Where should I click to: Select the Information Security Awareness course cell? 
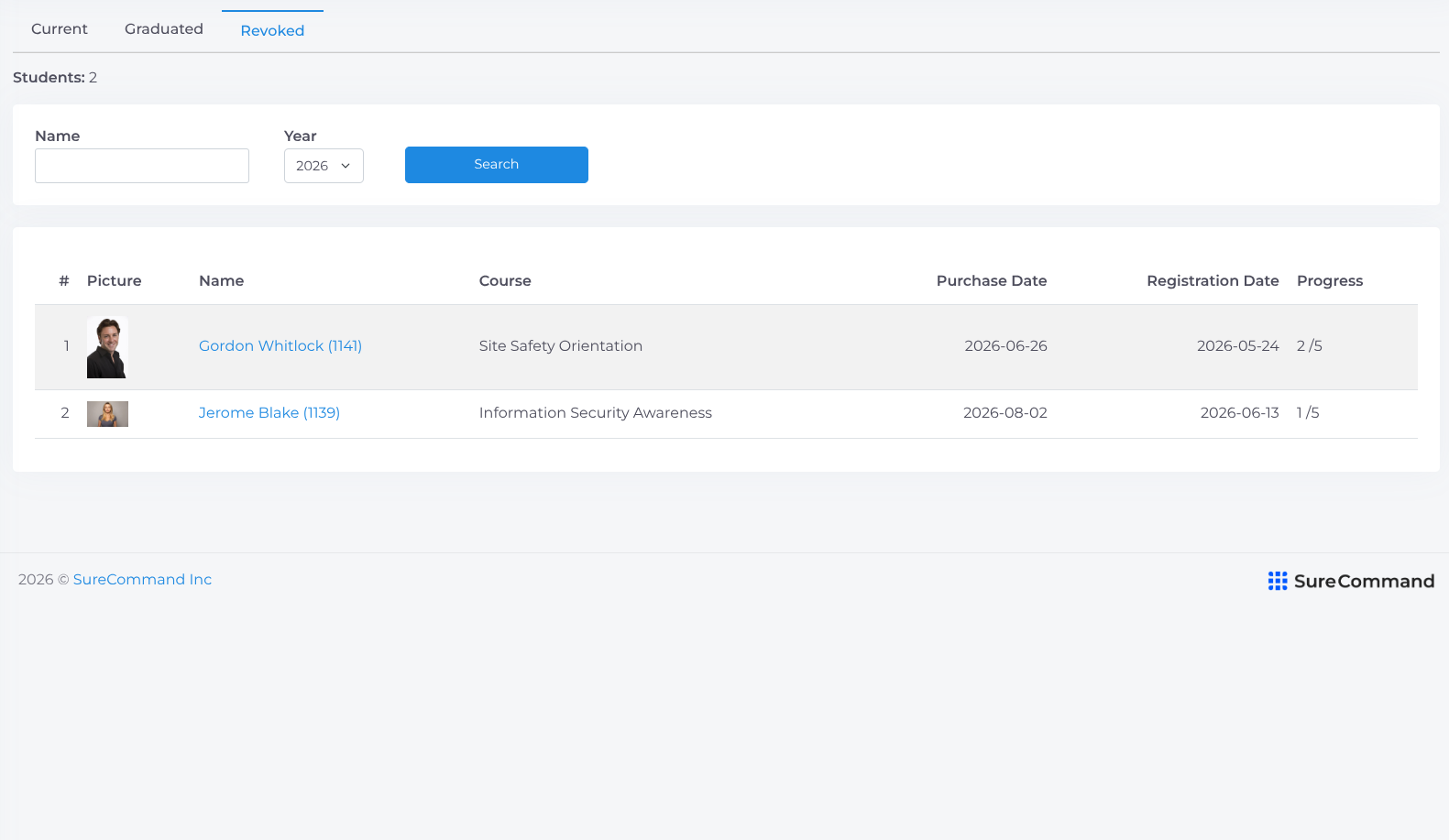[x=596, y=413]
